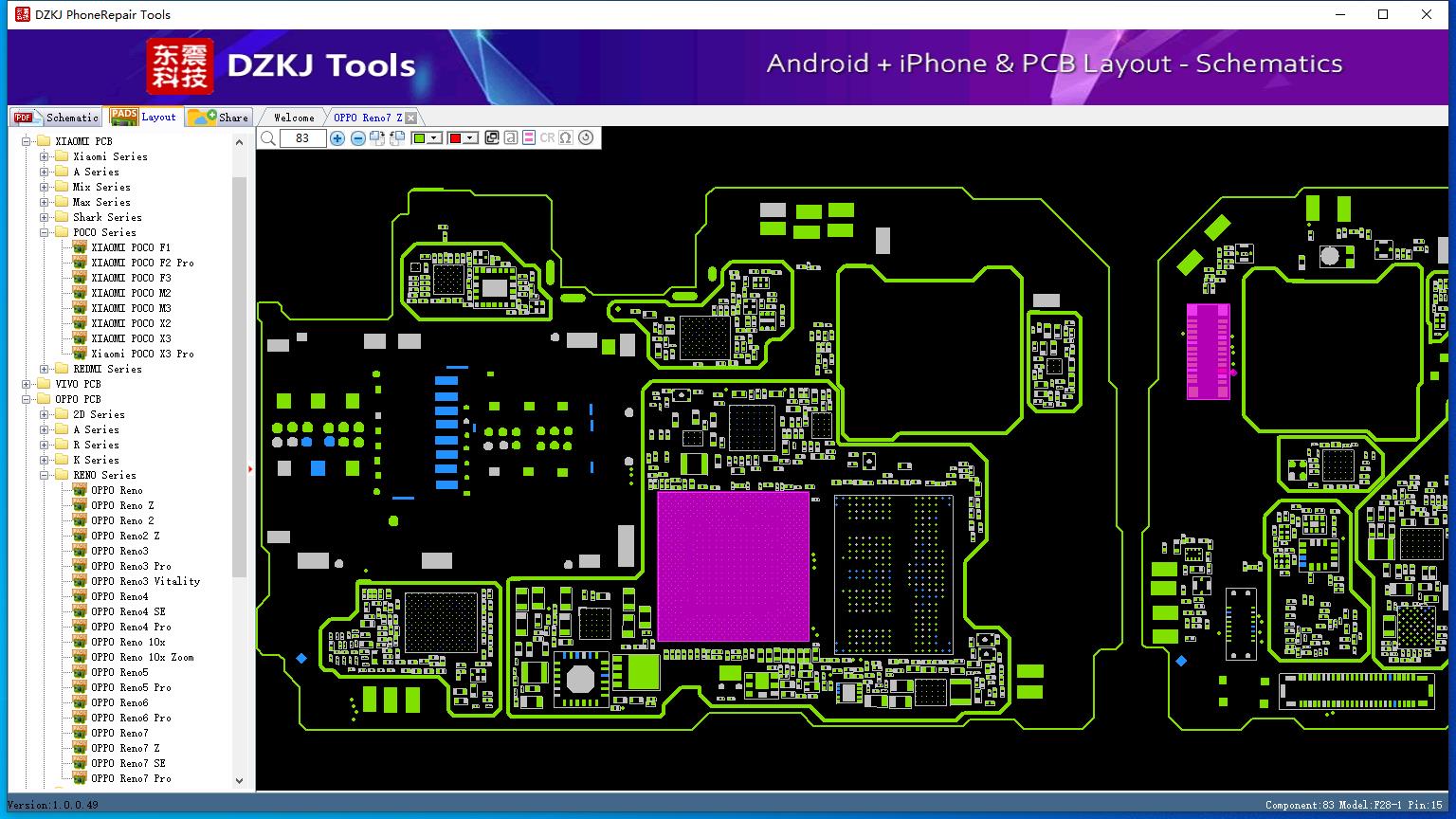Toggle the letter 'a' text display icon
The image size is (1456, 819).
[510, 138]
